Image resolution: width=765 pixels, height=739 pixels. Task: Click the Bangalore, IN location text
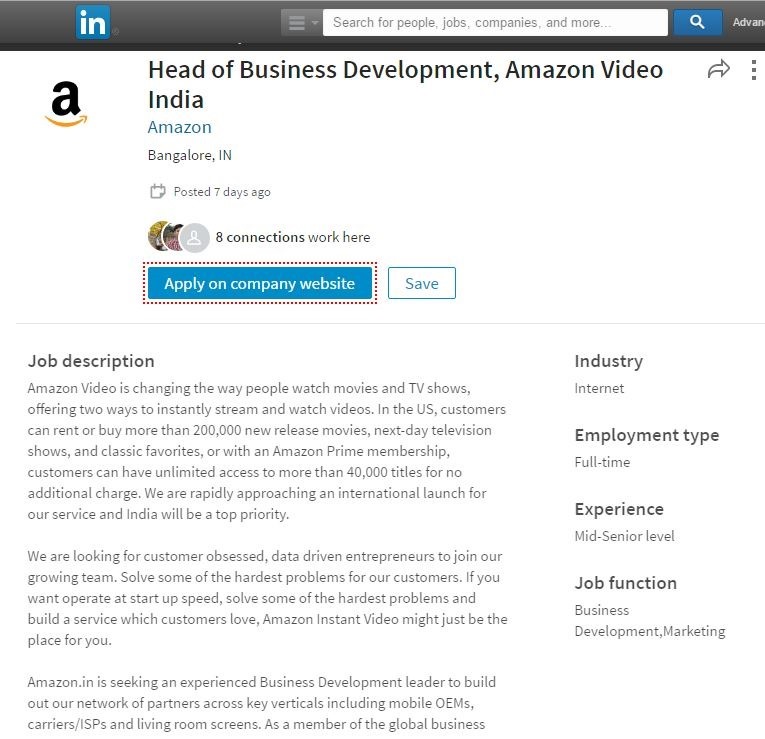(190, 155)
